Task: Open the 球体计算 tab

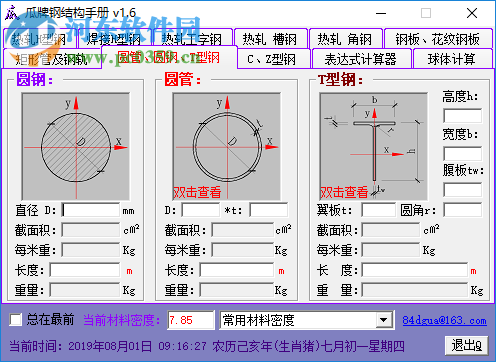Action: [453, 59]
